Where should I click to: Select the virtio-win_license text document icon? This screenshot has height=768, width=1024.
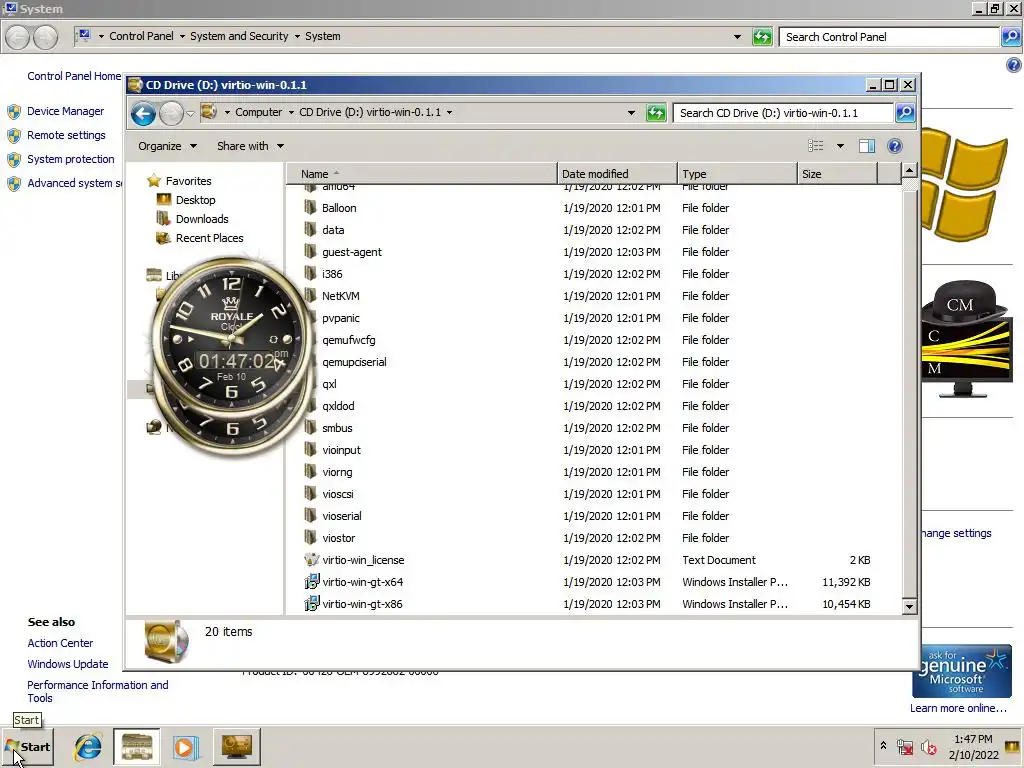click(x=312, y=560)
